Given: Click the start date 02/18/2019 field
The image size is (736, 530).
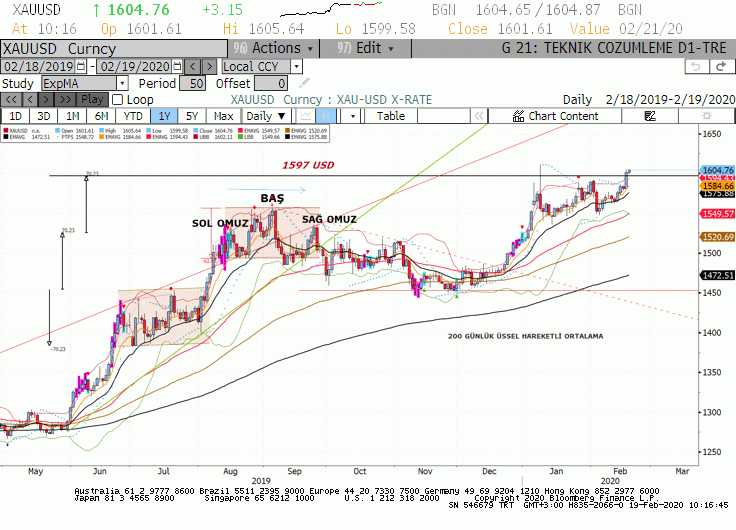Looking at the screenshot, I should pos(38,67).
